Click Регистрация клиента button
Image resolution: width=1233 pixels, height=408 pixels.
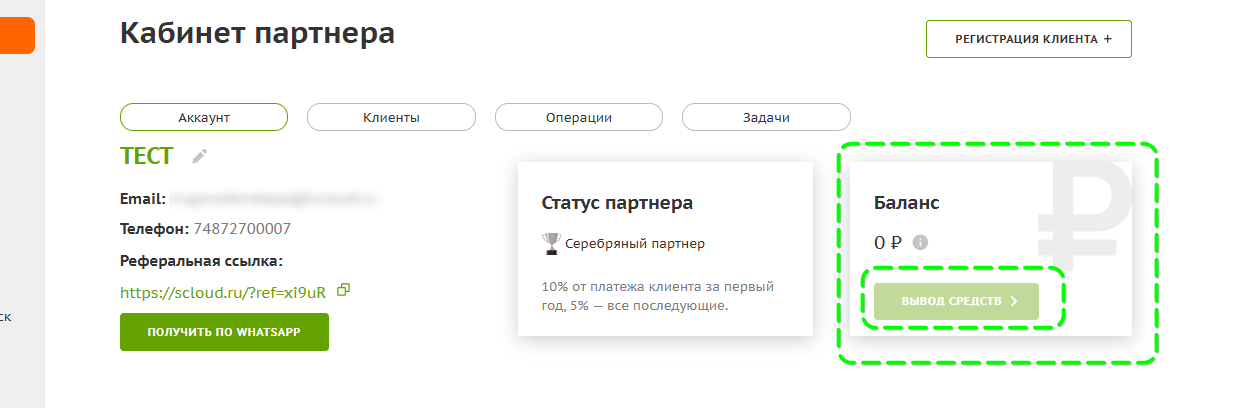click(1029, 39)
